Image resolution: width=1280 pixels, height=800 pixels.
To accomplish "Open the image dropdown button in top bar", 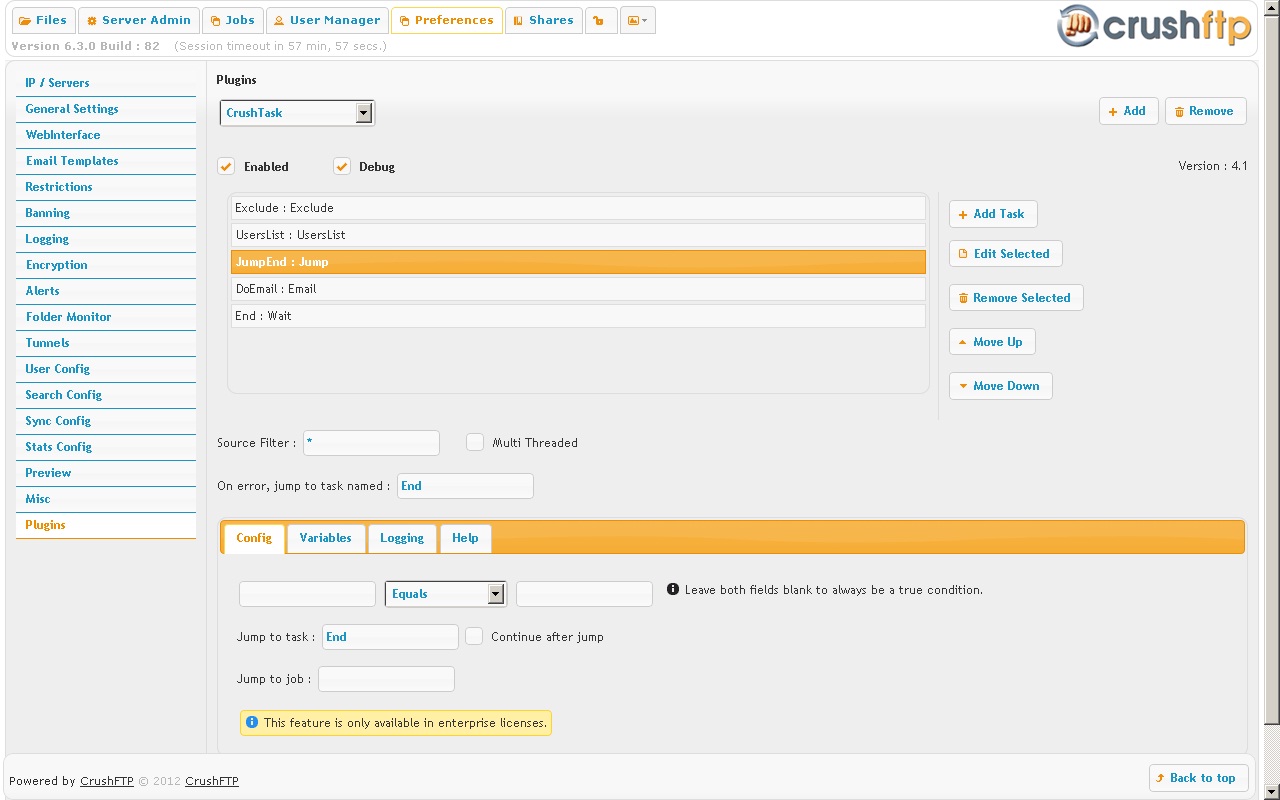I will [637, 20].
